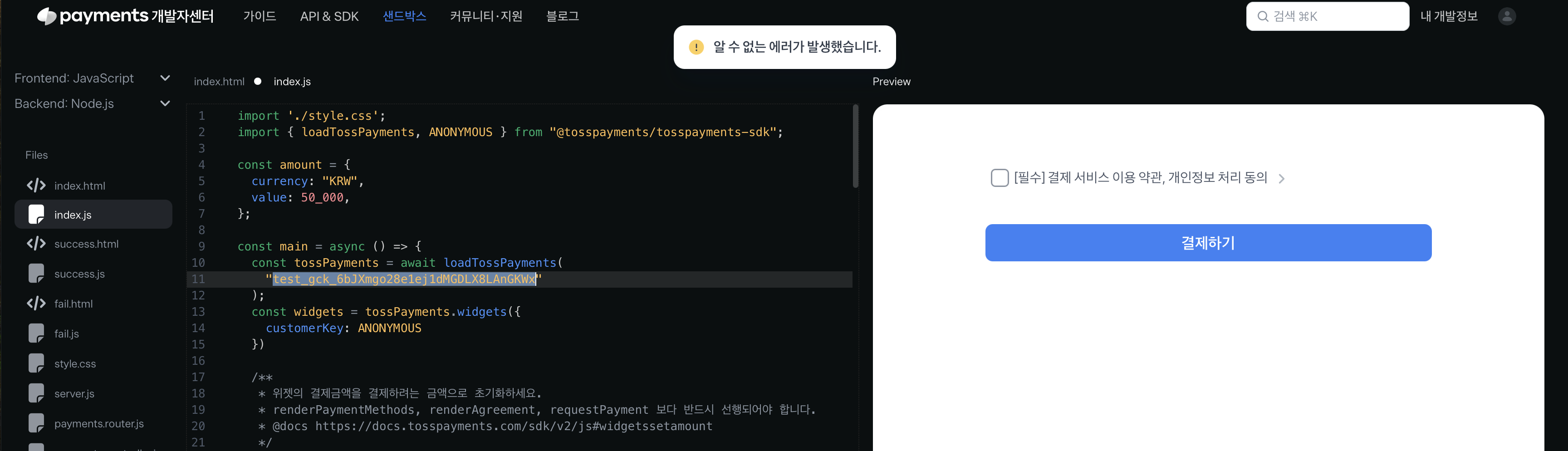
Task: Click the Files section heading
Action: click(x=36, y=155)
